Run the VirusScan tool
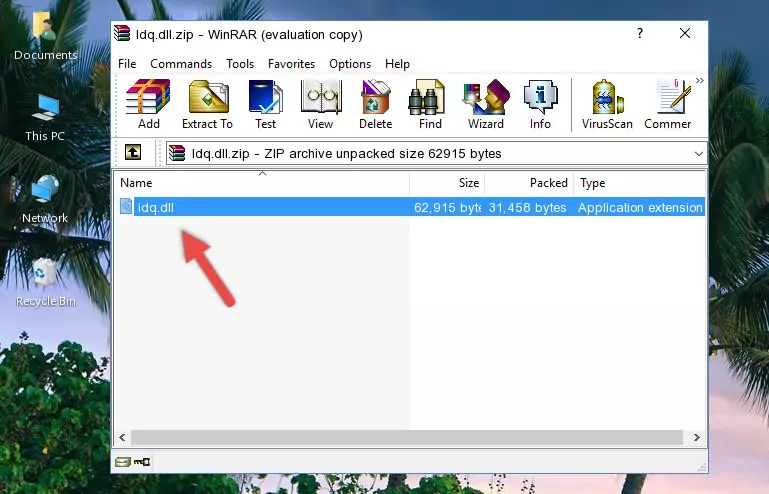Image resolution: width=769 pixels, height=494 pixels. click(607, 104)
